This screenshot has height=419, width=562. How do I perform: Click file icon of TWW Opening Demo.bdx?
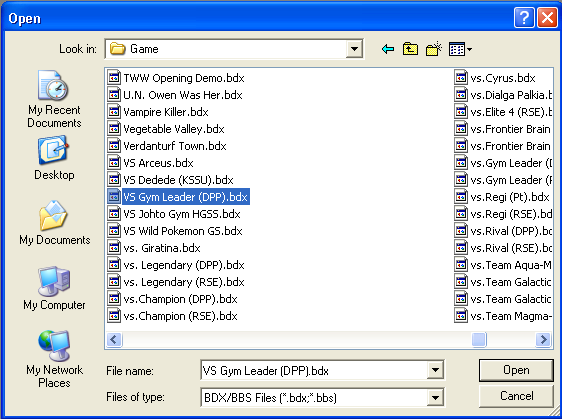tap(114, 77)
